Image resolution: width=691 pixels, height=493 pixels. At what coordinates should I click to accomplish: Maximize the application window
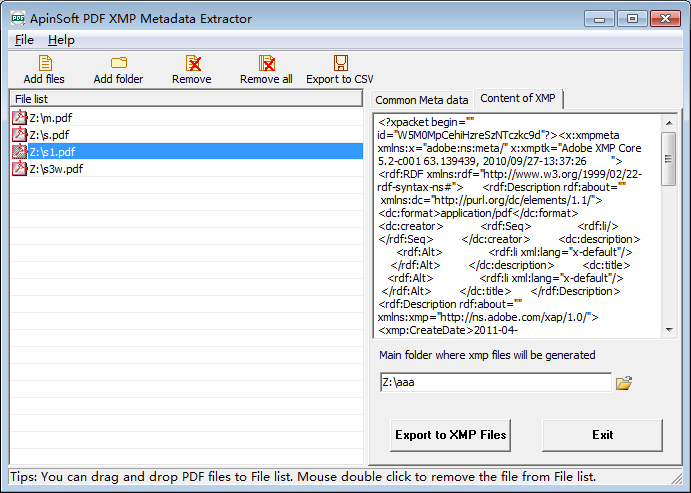pyautogui.click(x=632, y=19)
